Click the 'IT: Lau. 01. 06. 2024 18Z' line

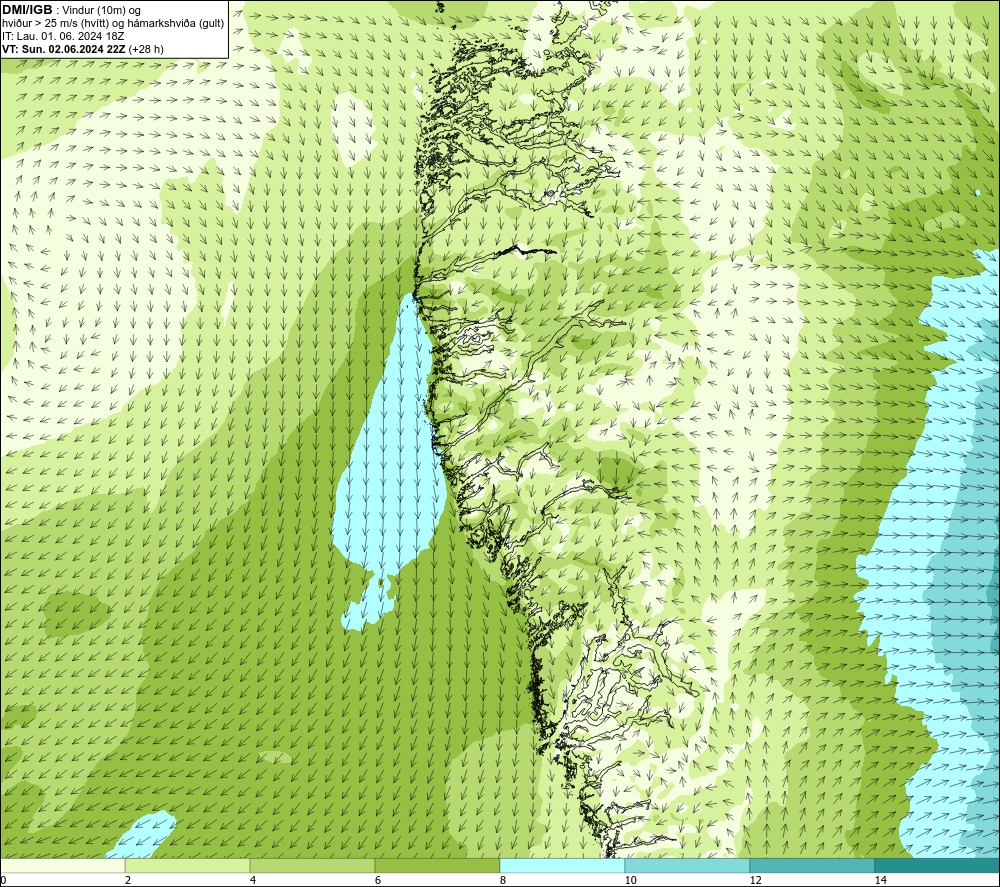[63, 36]
